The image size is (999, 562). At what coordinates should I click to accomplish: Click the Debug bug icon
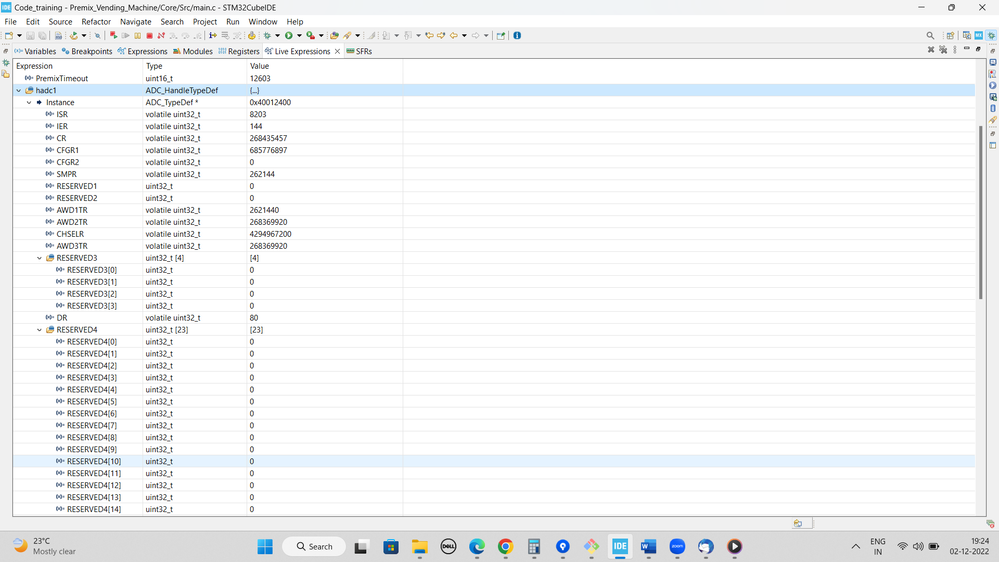267,36
